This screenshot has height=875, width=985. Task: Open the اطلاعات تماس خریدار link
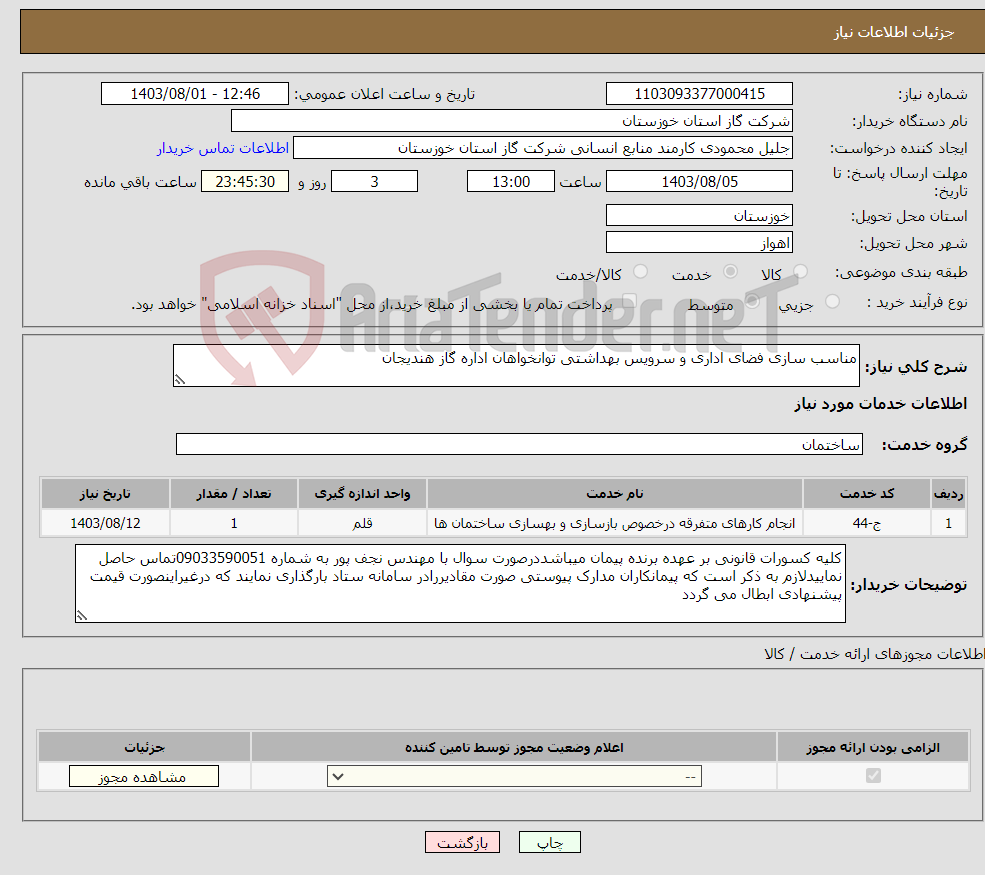pos(223,148)
